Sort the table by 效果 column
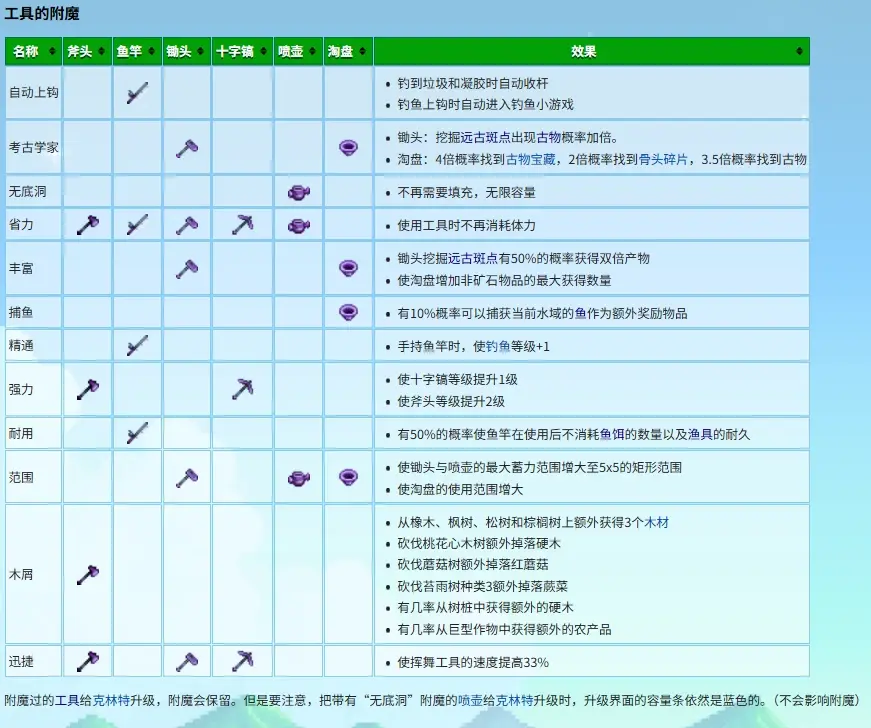This screenshot has width=871, height=728. (590, 51)
